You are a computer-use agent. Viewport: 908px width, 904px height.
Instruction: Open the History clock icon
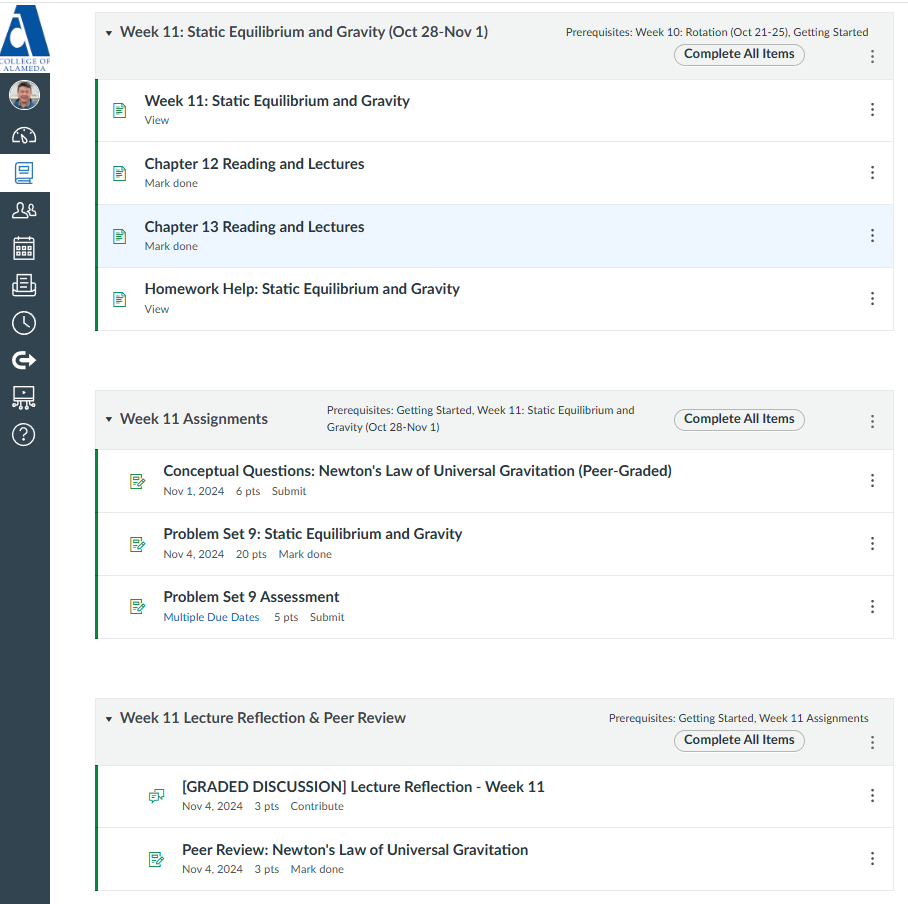24,323
